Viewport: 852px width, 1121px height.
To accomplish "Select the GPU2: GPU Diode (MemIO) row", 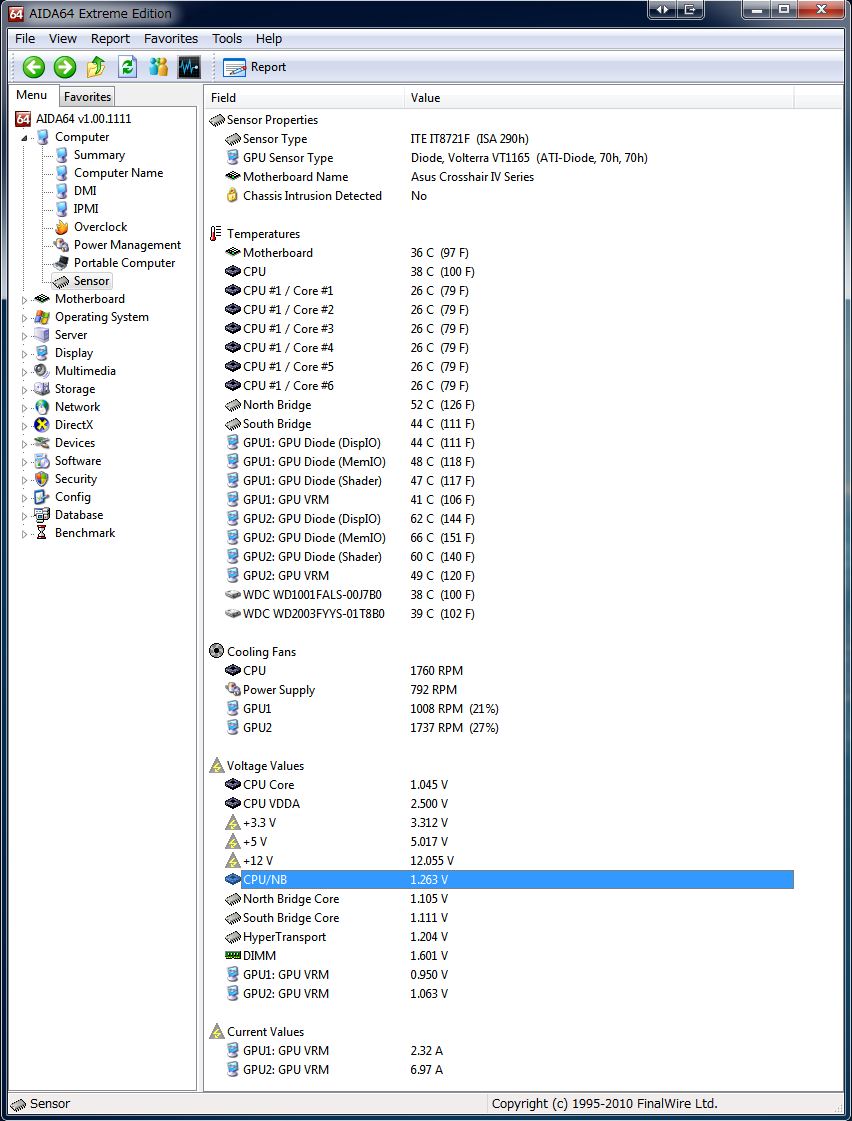I will (x=509, y=538).
